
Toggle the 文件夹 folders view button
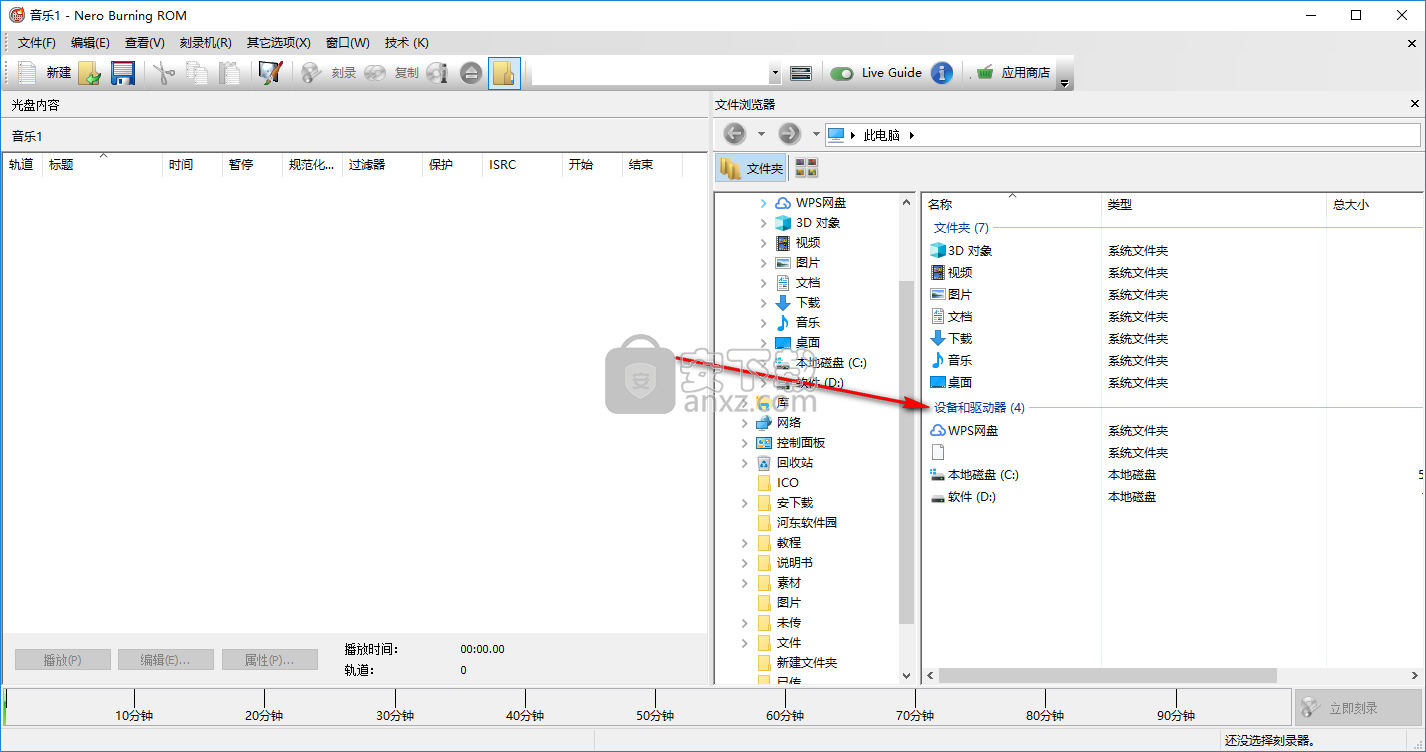752,168
